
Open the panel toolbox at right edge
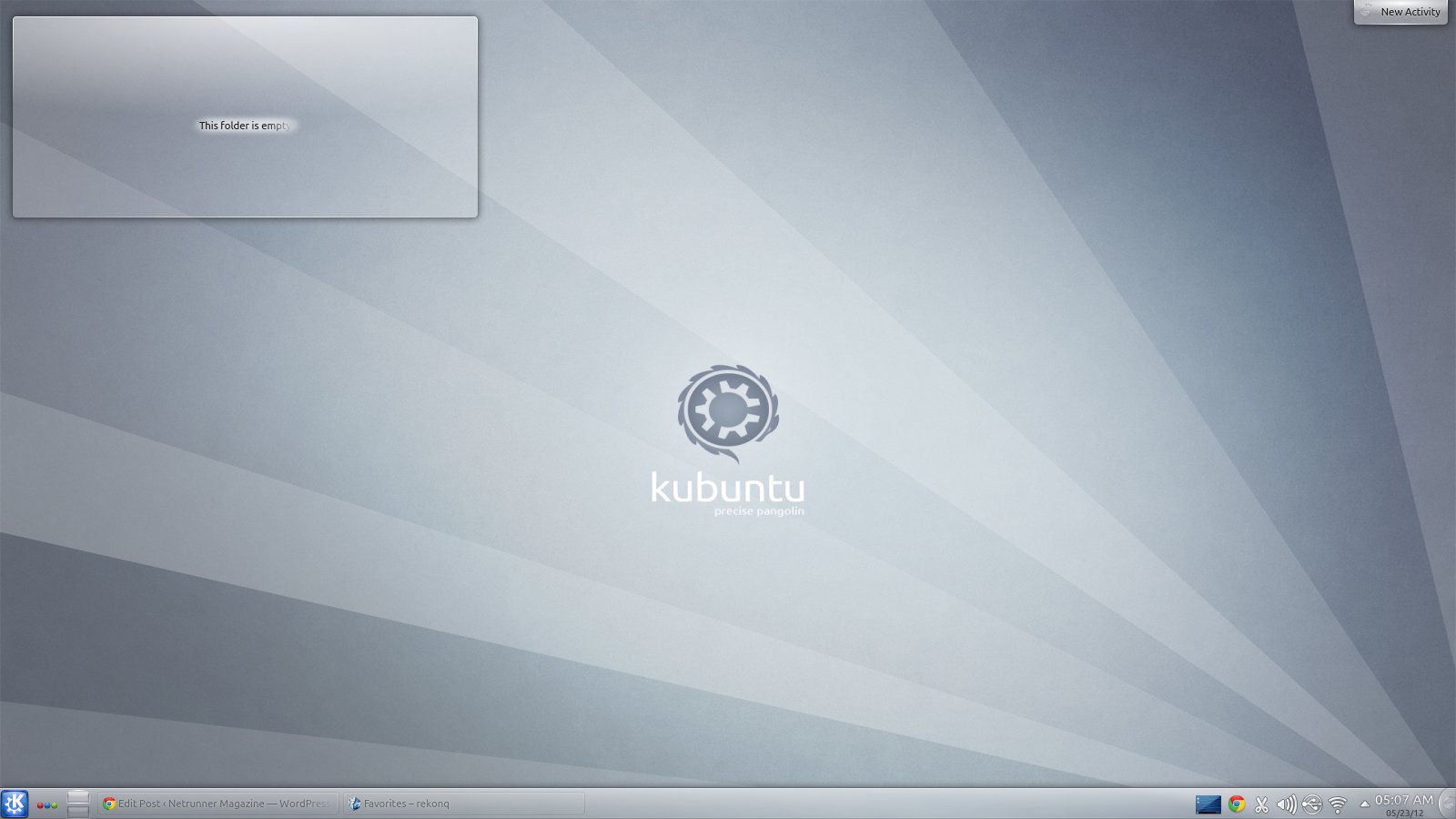1447,804
